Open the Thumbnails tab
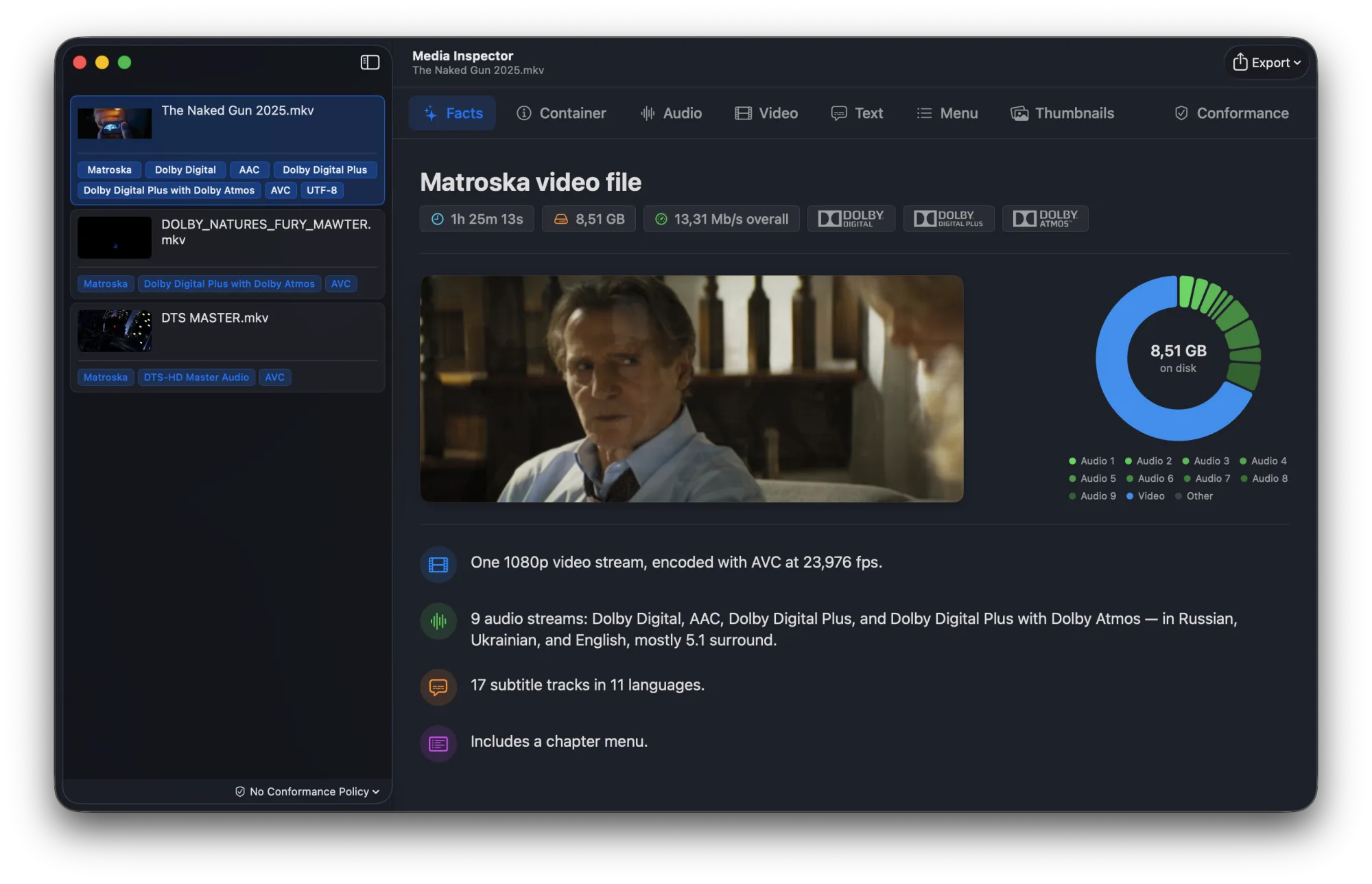The width and height of the screenshot is (1372, 884). pos(1062,113)
